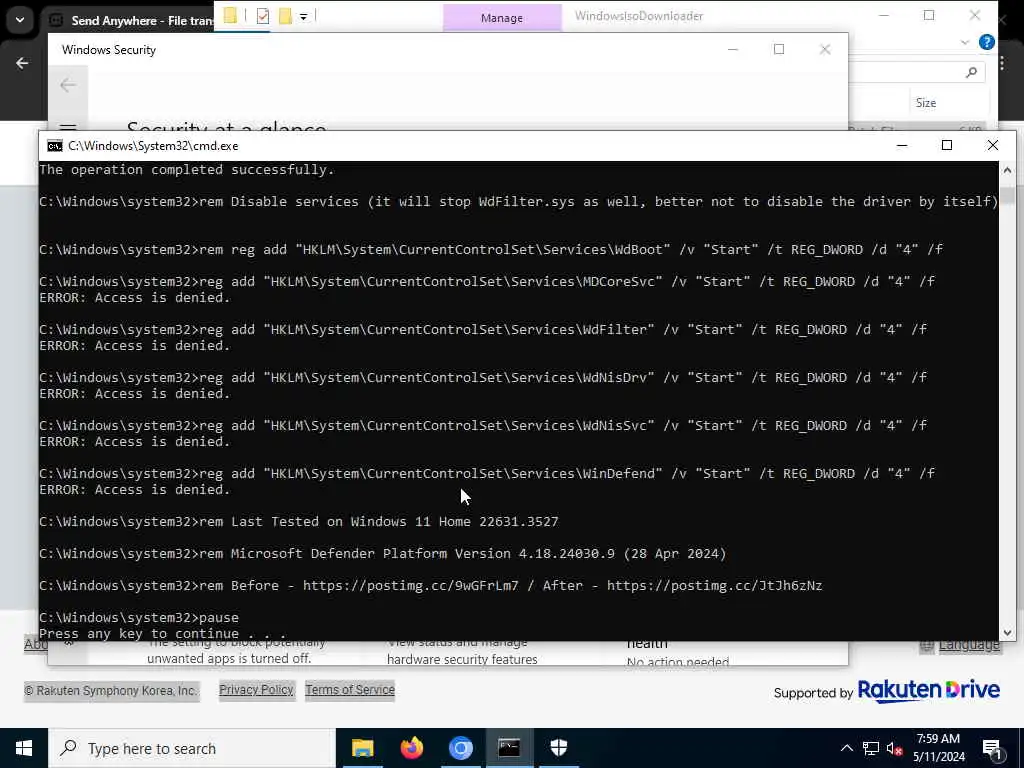This screenshot has width=1024, height=768.
Task: Open File Explorer from the taskbar
Action: [x=362, y=748]
